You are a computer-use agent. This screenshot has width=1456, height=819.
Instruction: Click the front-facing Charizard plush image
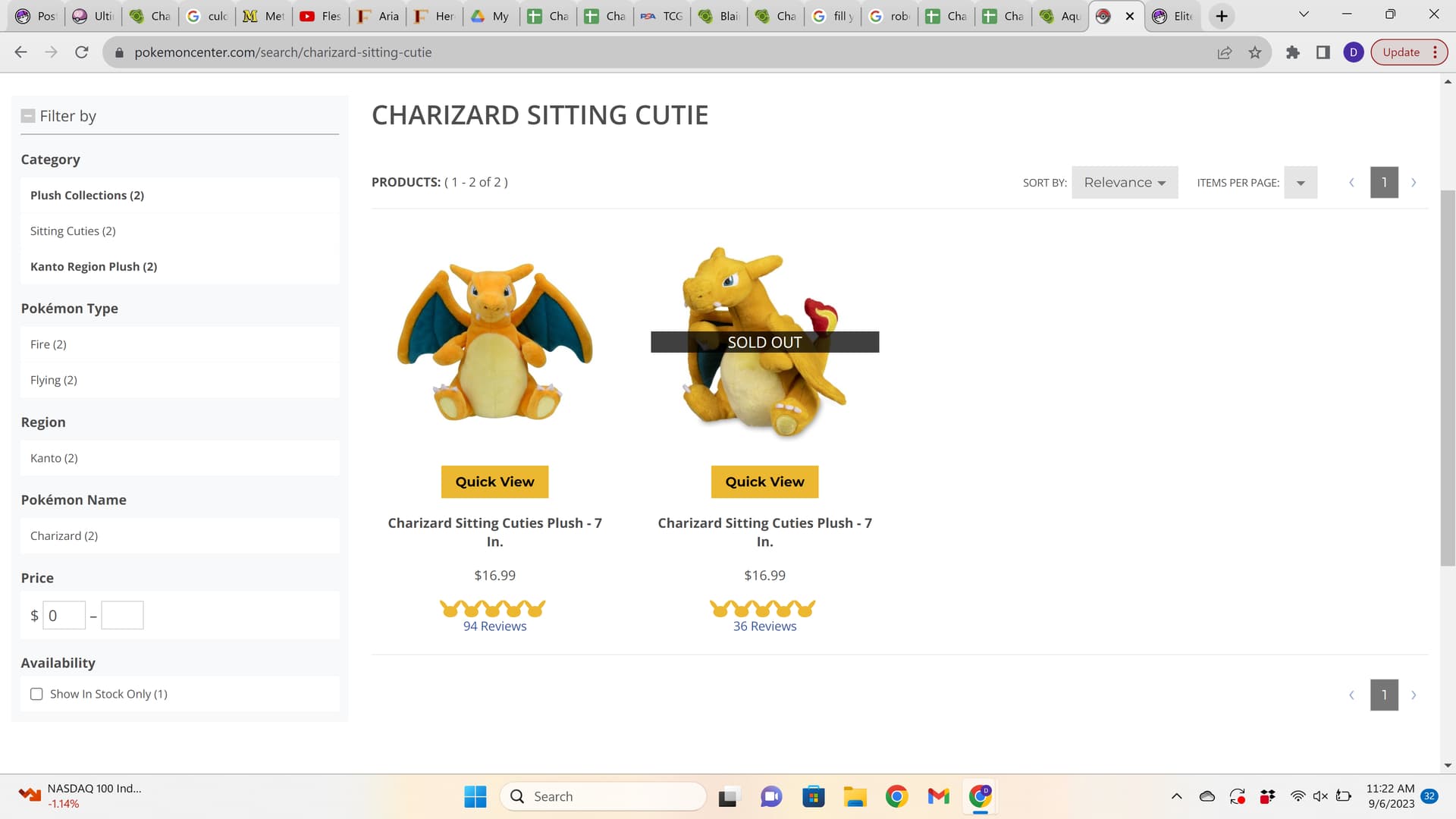tap(494, 341)
